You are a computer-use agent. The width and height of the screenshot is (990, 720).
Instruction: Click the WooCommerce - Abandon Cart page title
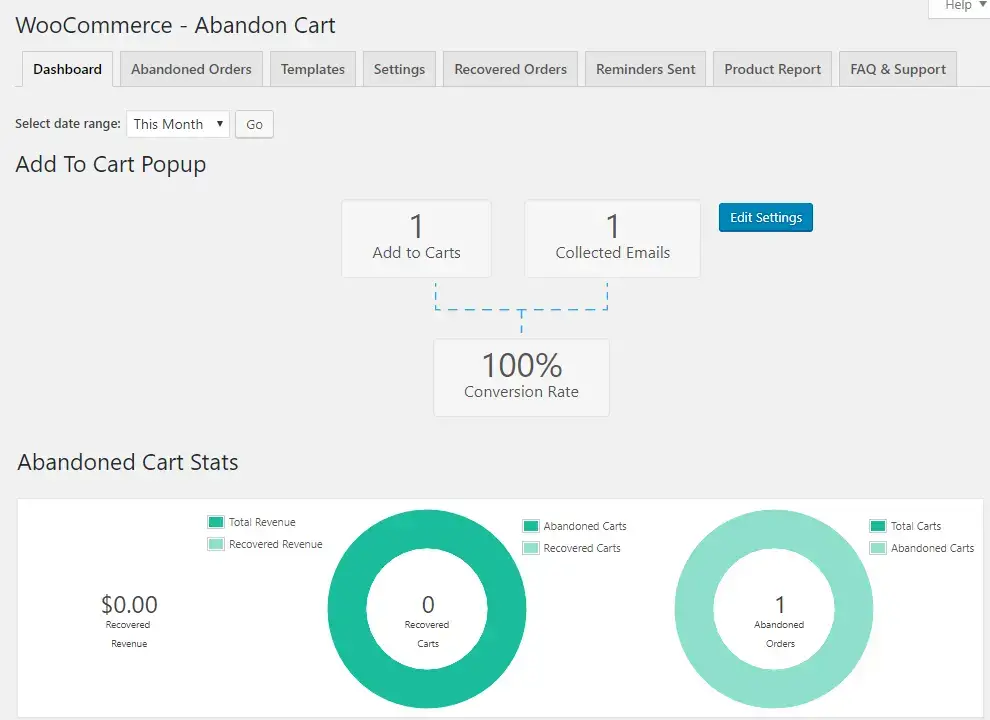tap(176, 25)
